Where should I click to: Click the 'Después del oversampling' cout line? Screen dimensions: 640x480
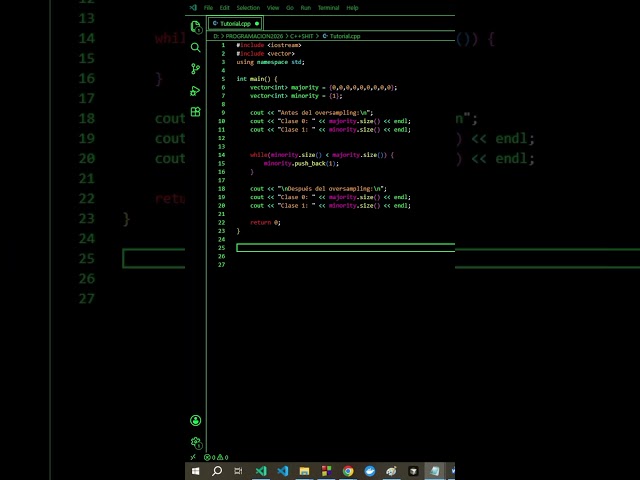click(x=318, y=189)
